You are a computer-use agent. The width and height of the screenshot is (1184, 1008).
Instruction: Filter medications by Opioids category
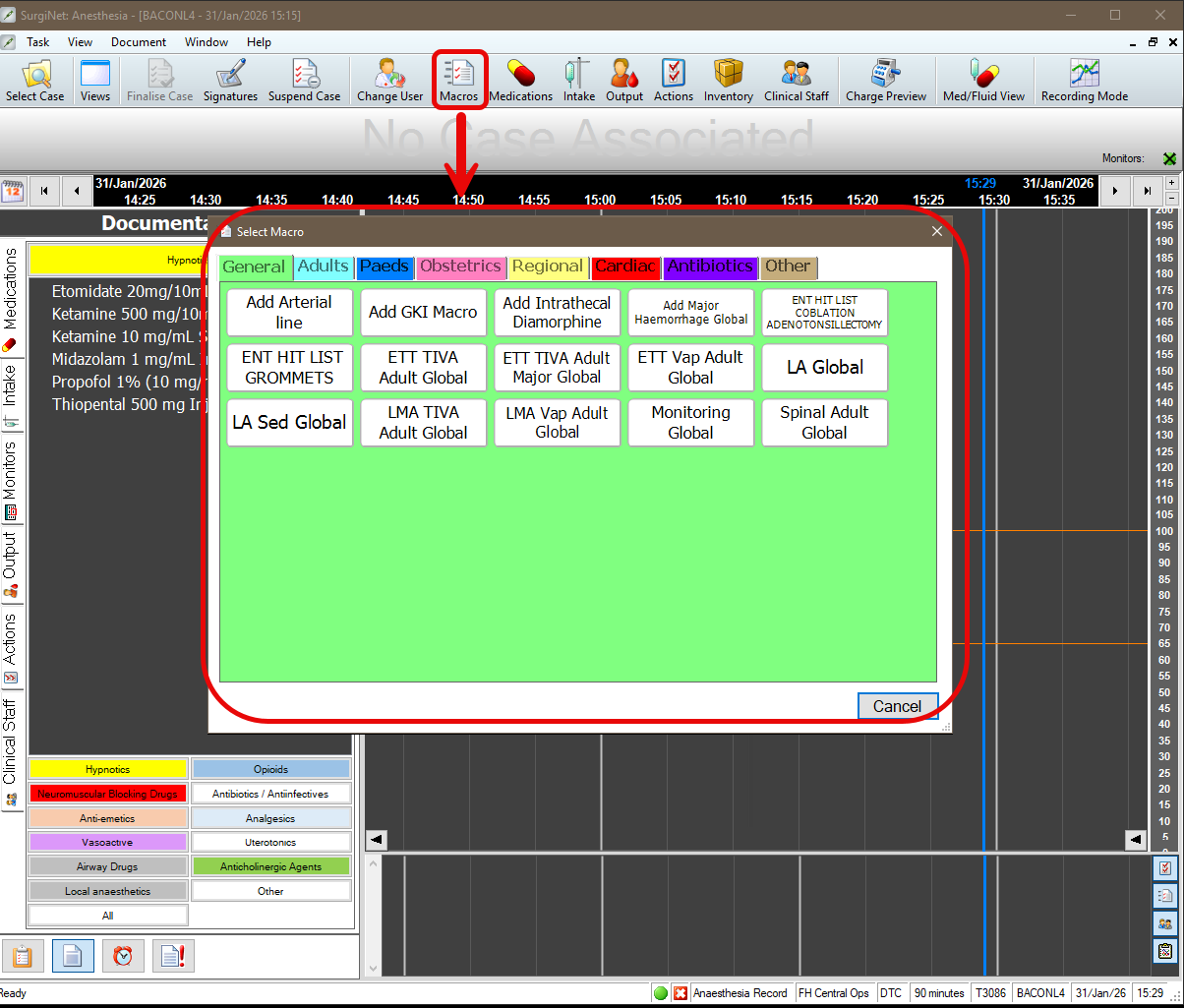(270, 769)
